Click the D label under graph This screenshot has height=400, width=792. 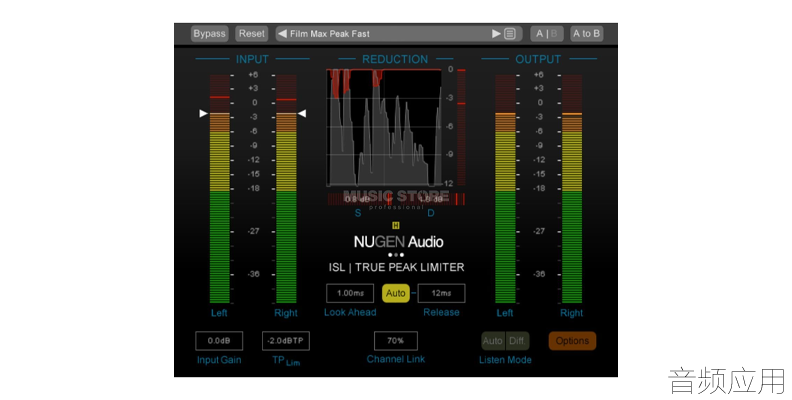pyautogui.click(x=431, y=213)
